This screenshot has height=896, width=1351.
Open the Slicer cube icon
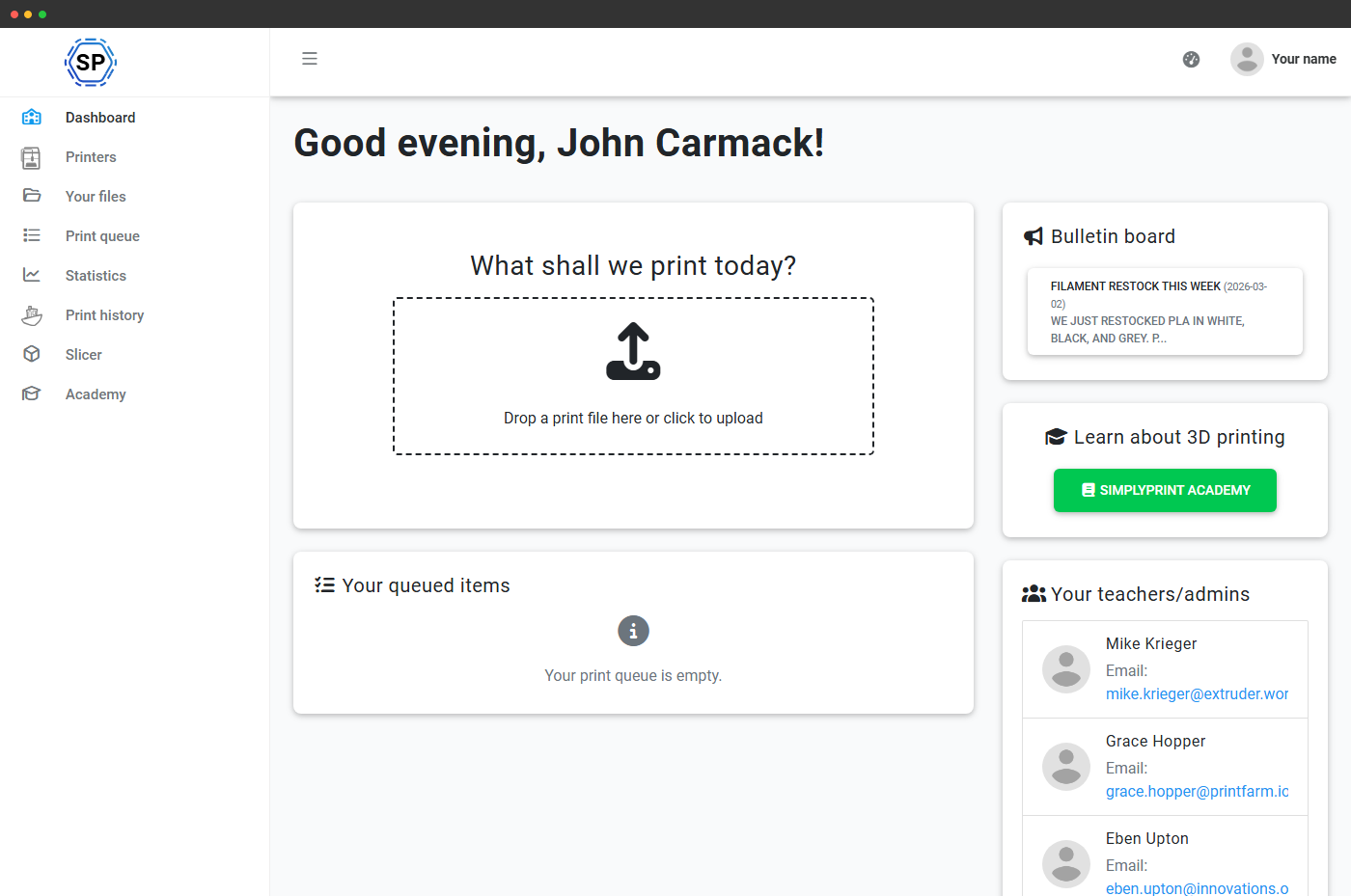pyautogui.click(x=32, y=354)
